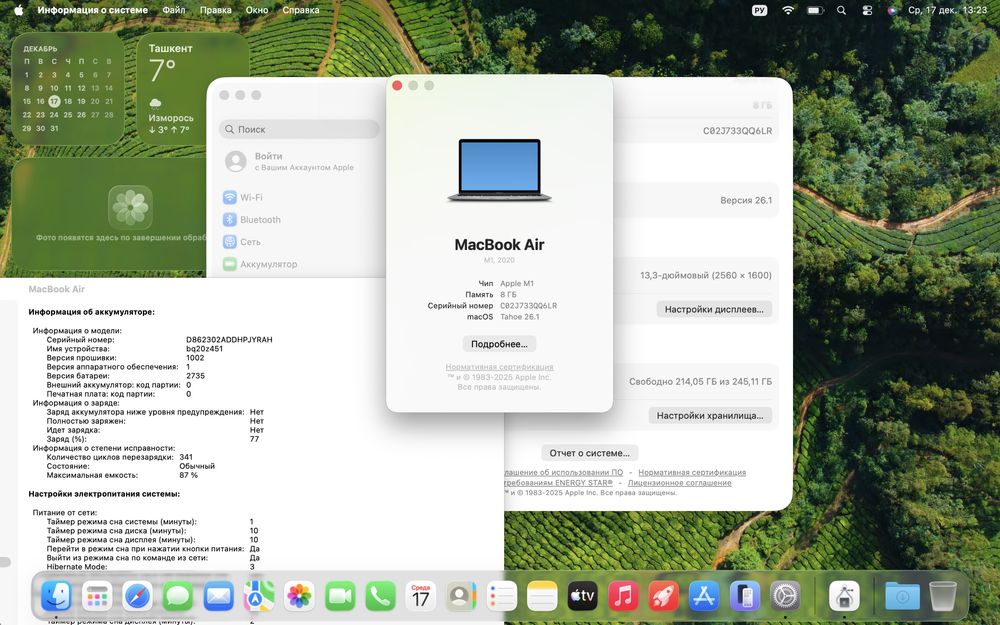
Task: Open Нормативная сертификация link in Settings footer
Action: click(692, 473)
